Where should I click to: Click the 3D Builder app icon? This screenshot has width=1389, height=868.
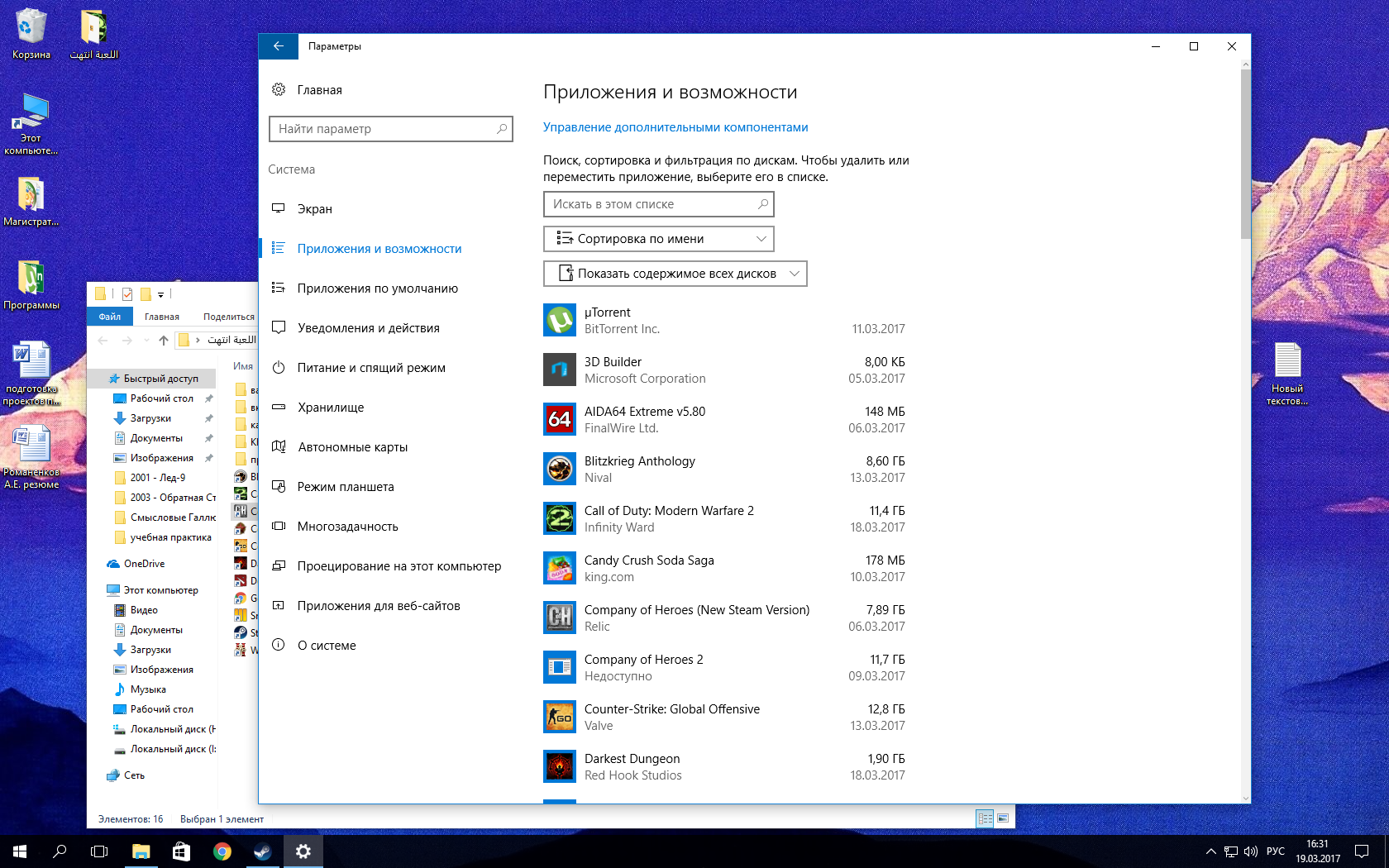(560, 370)
